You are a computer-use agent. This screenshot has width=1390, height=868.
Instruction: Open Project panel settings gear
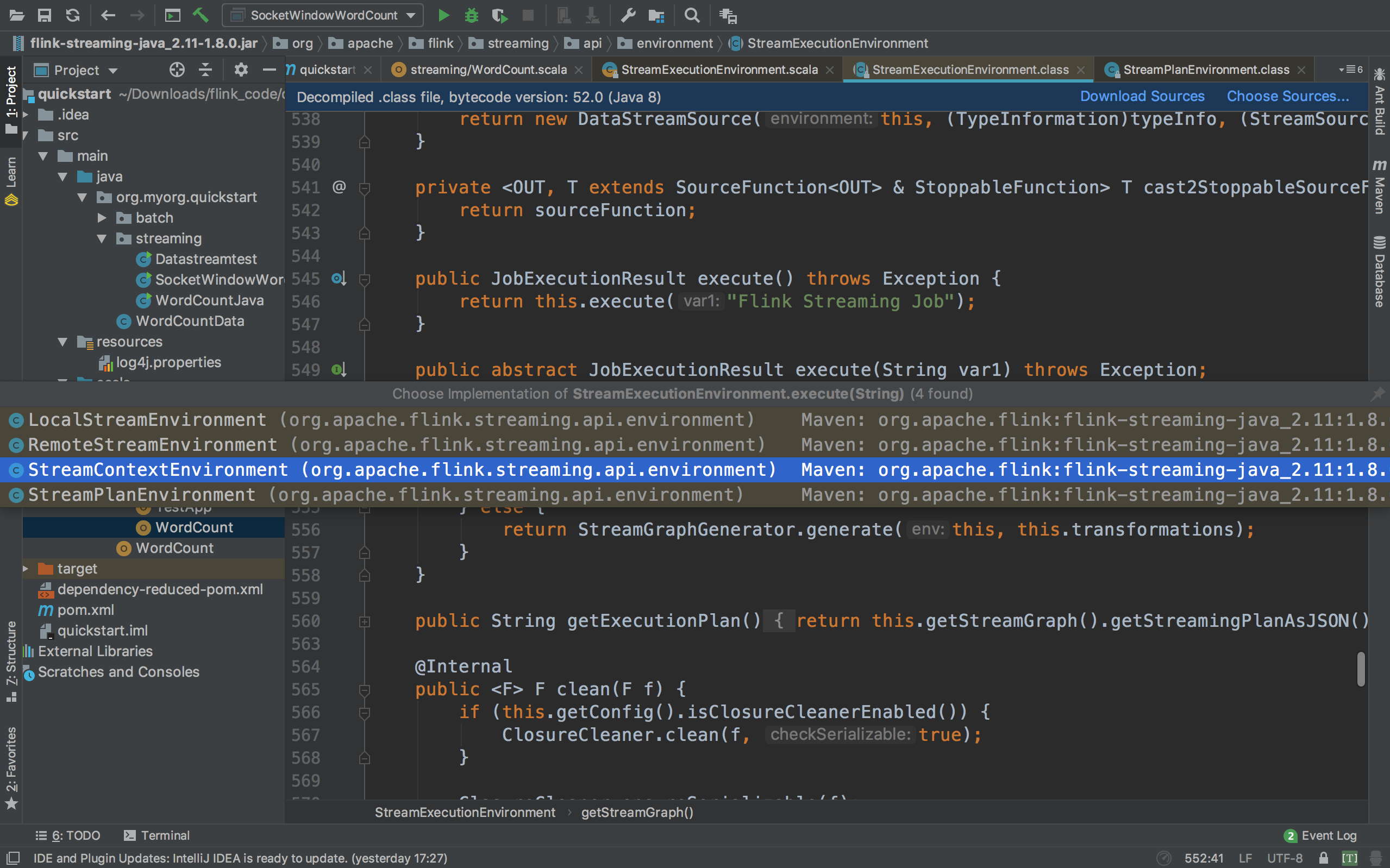pyautogui.click(x=241, y=70)
